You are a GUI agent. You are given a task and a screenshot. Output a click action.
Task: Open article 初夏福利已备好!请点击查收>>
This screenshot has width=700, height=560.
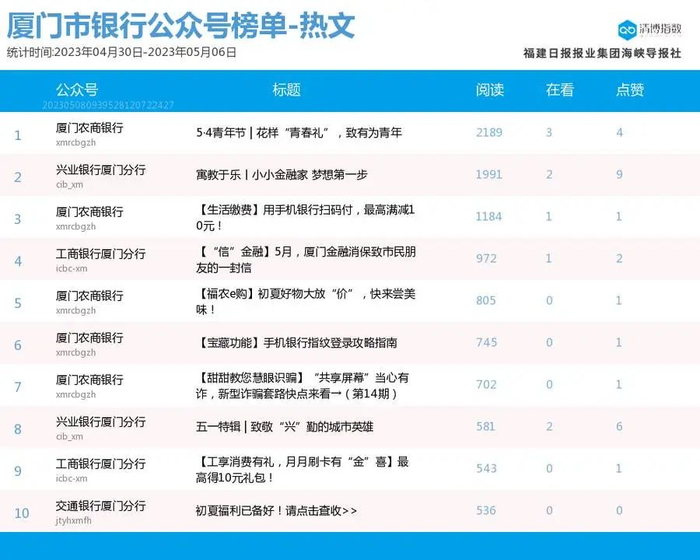coord(276,510)
